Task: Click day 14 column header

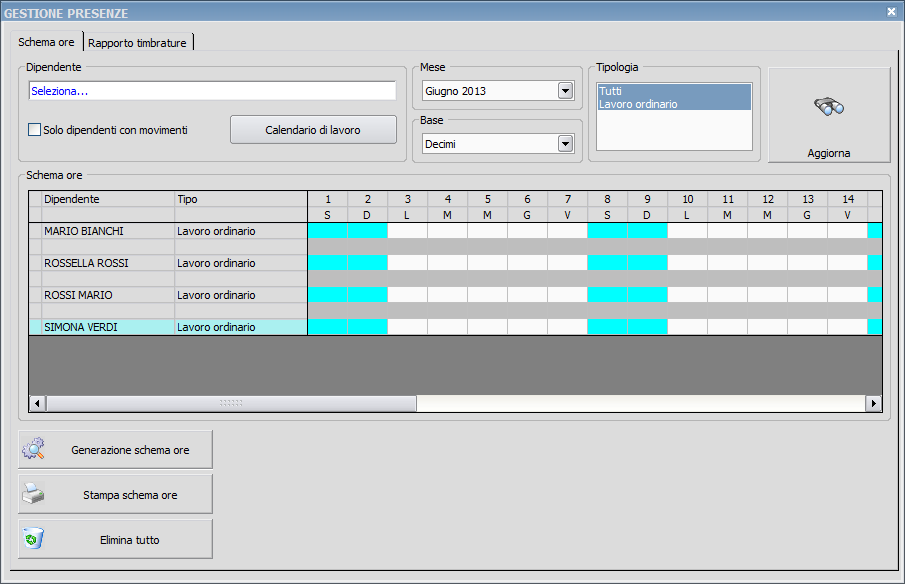Action: click(847, 199)
